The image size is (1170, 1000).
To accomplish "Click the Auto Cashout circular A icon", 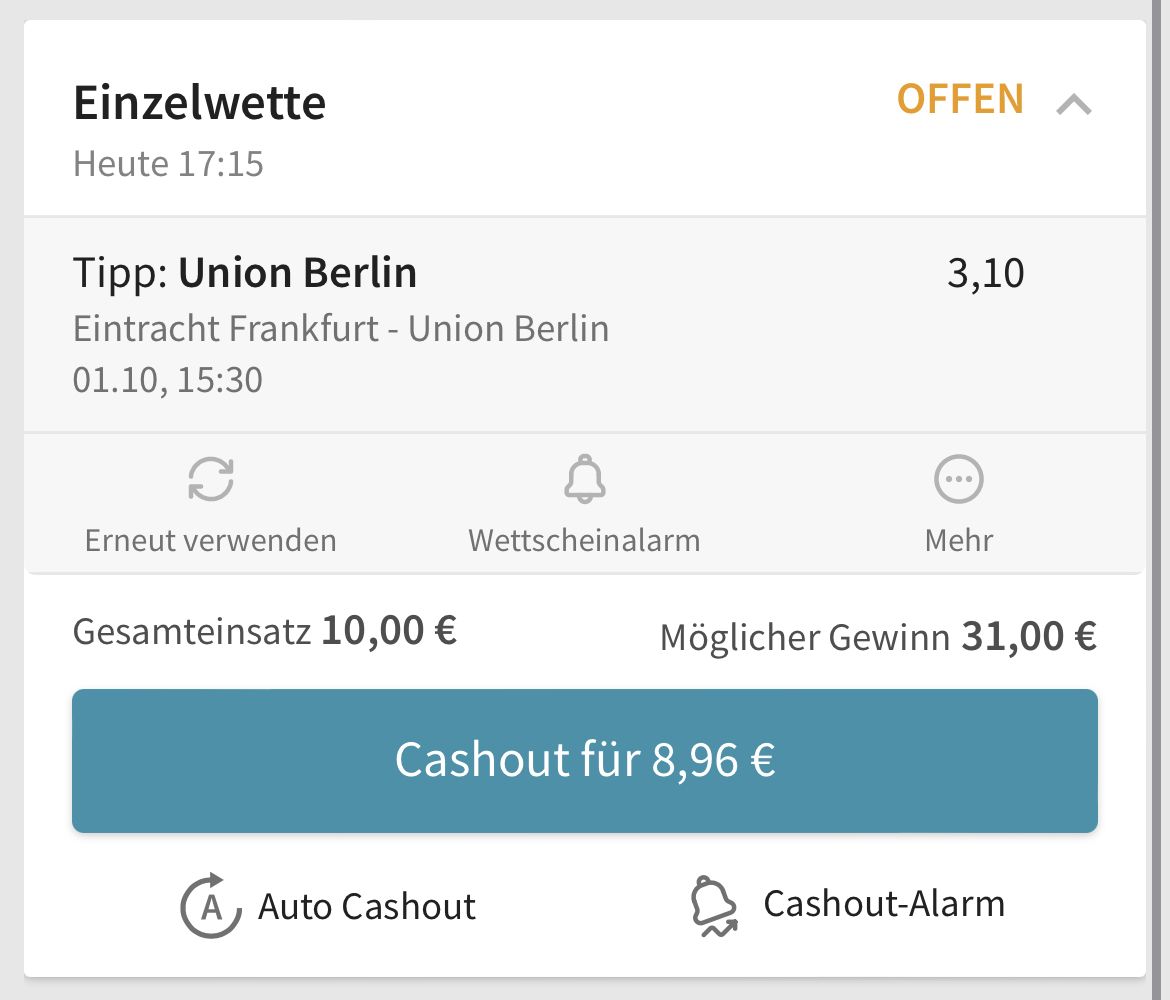I will point(211,905).
